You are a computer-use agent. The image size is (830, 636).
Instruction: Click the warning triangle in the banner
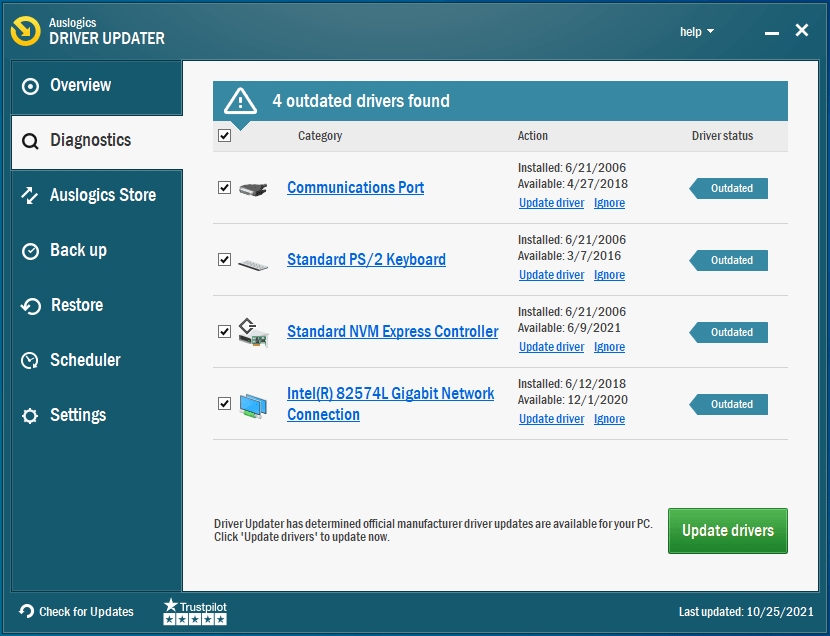239,101
